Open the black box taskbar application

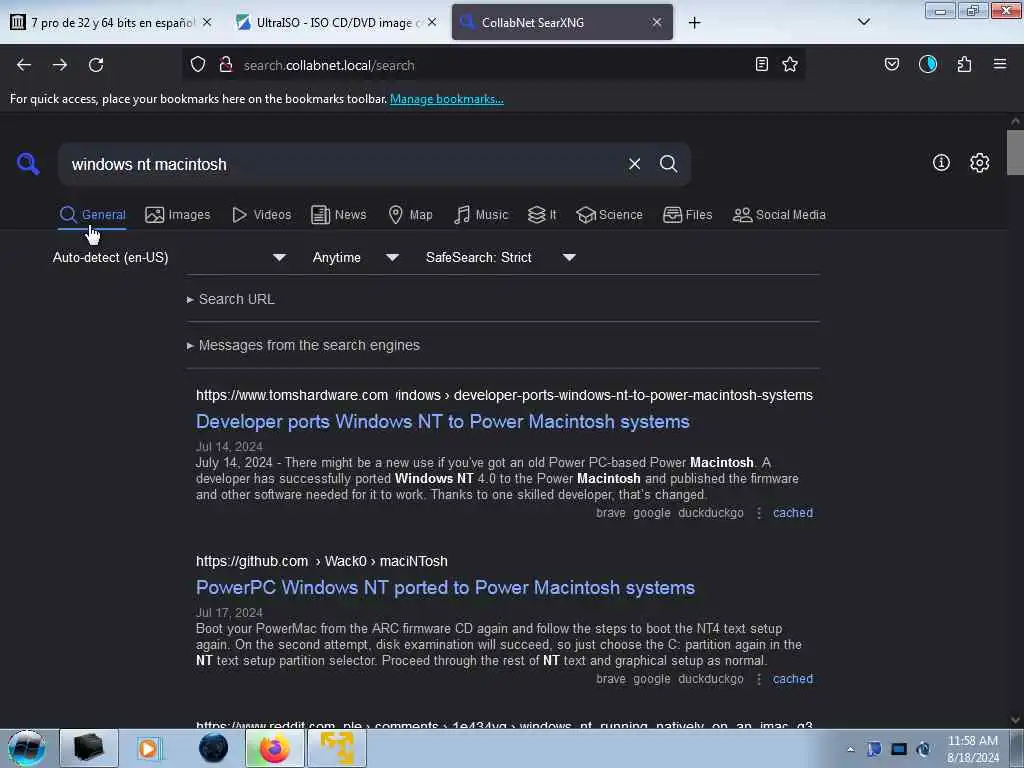pos(89,748)
